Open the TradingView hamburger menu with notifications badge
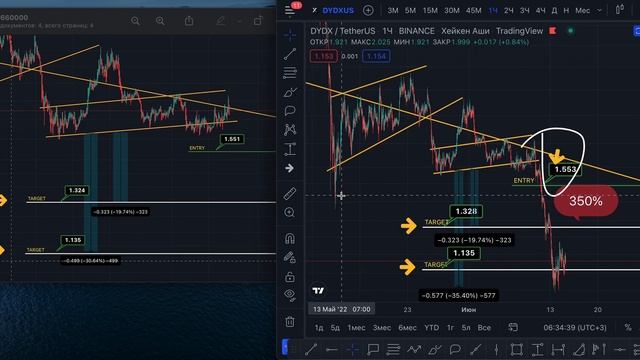The width and height of the screenshot is (640, 360). click(x=291, y=9)
